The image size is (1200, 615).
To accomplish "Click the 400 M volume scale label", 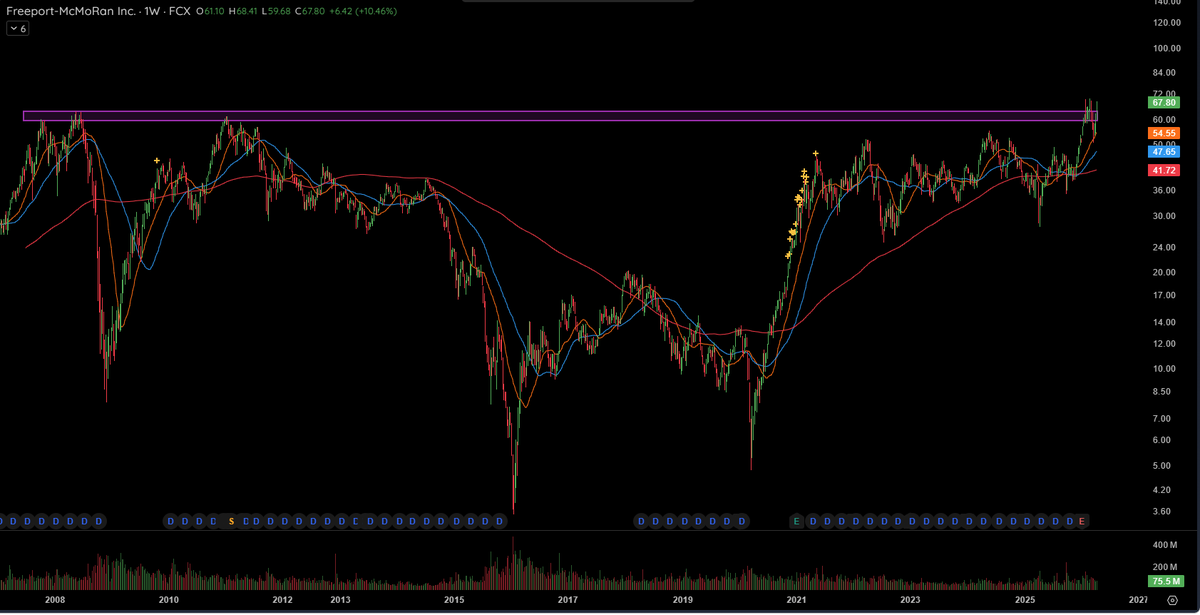I will pos(1166,545).
